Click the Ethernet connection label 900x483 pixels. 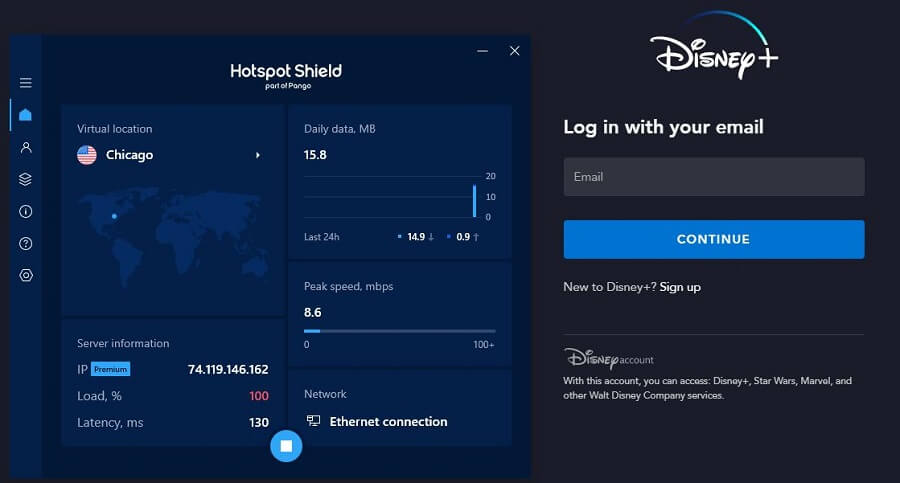point(389,422)
